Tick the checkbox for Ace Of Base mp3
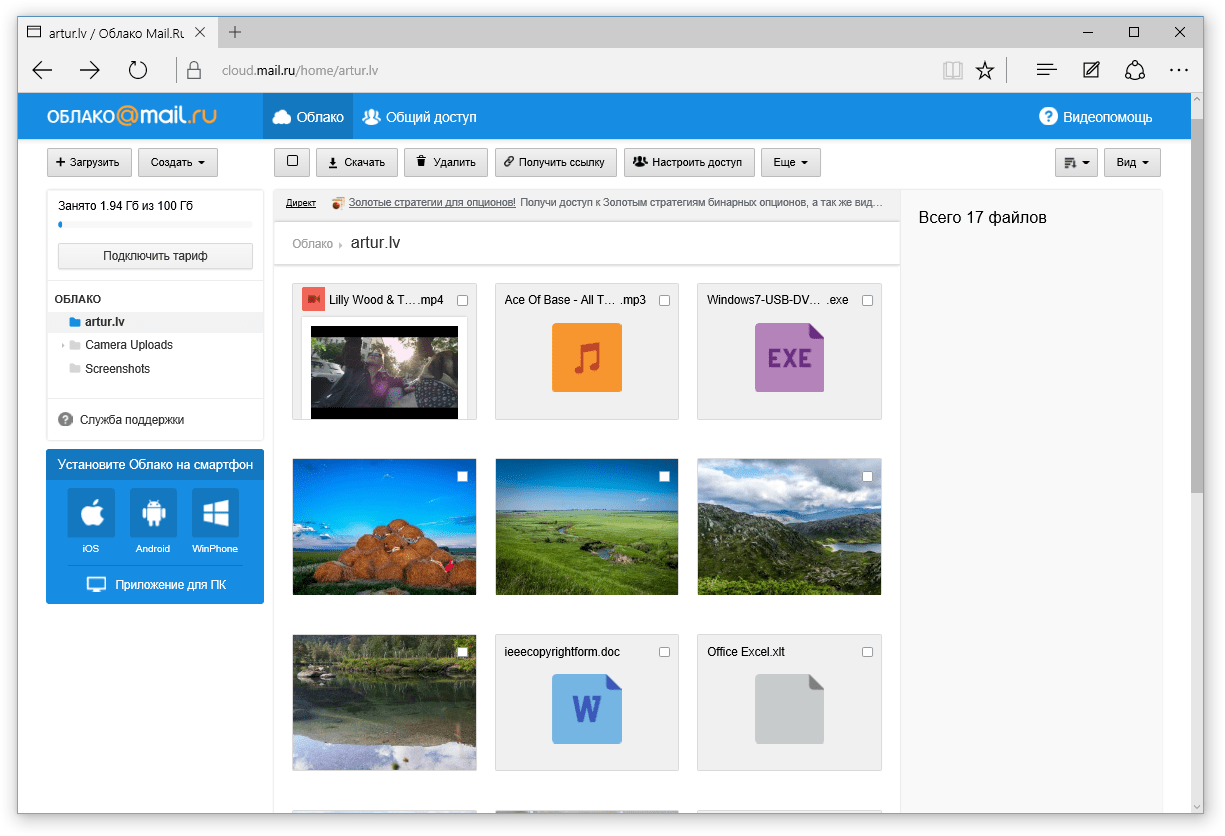 [x=665, y=300]
